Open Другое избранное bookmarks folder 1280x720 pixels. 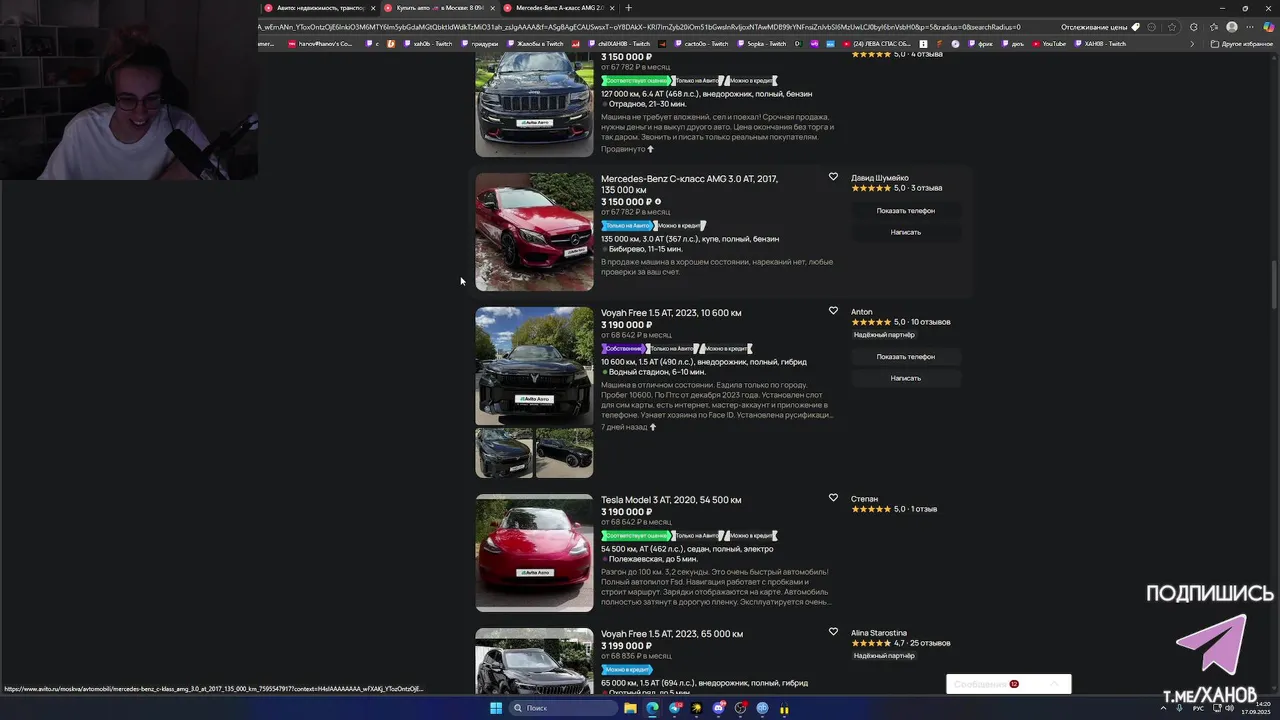1241,44
